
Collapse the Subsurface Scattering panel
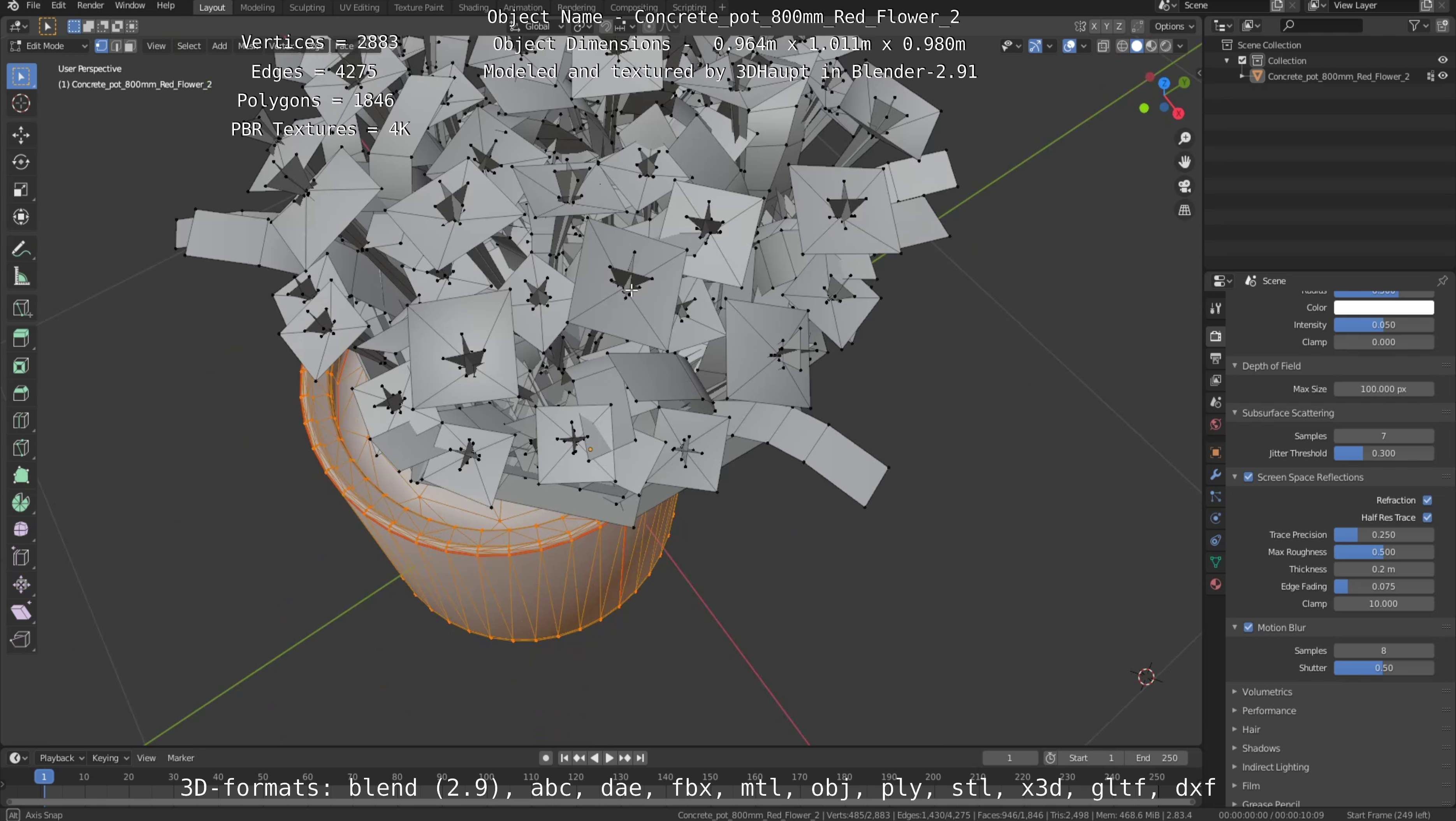point(1287,413)
